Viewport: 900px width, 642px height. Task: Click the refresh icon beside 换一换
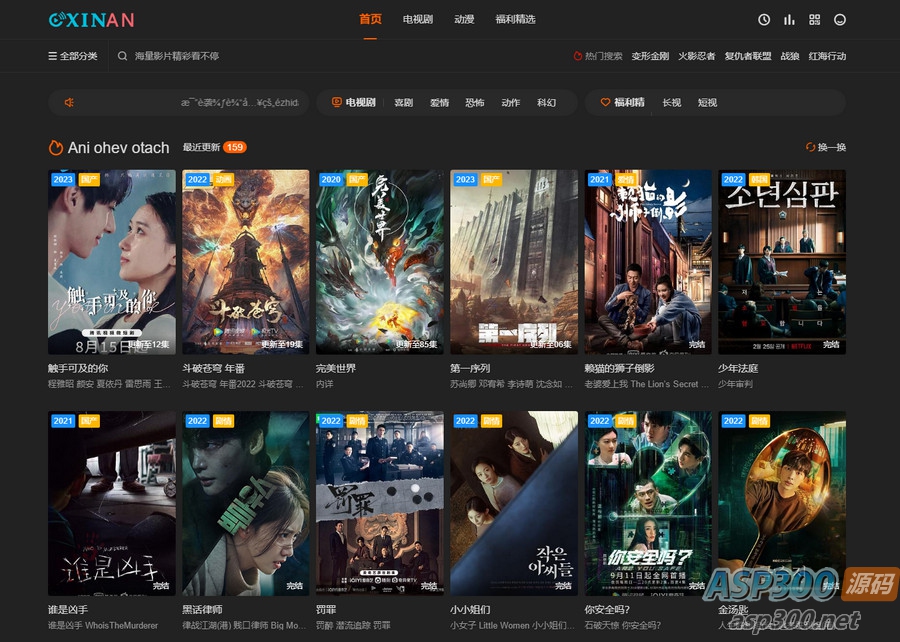point(810,148)
